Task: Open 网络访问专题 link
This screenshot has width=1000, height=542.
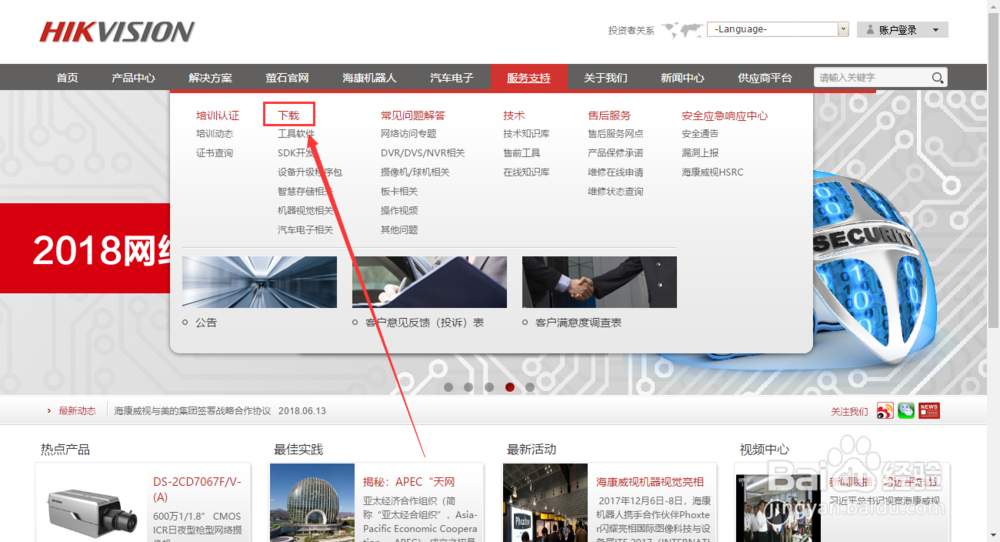Action: (408, 134)
